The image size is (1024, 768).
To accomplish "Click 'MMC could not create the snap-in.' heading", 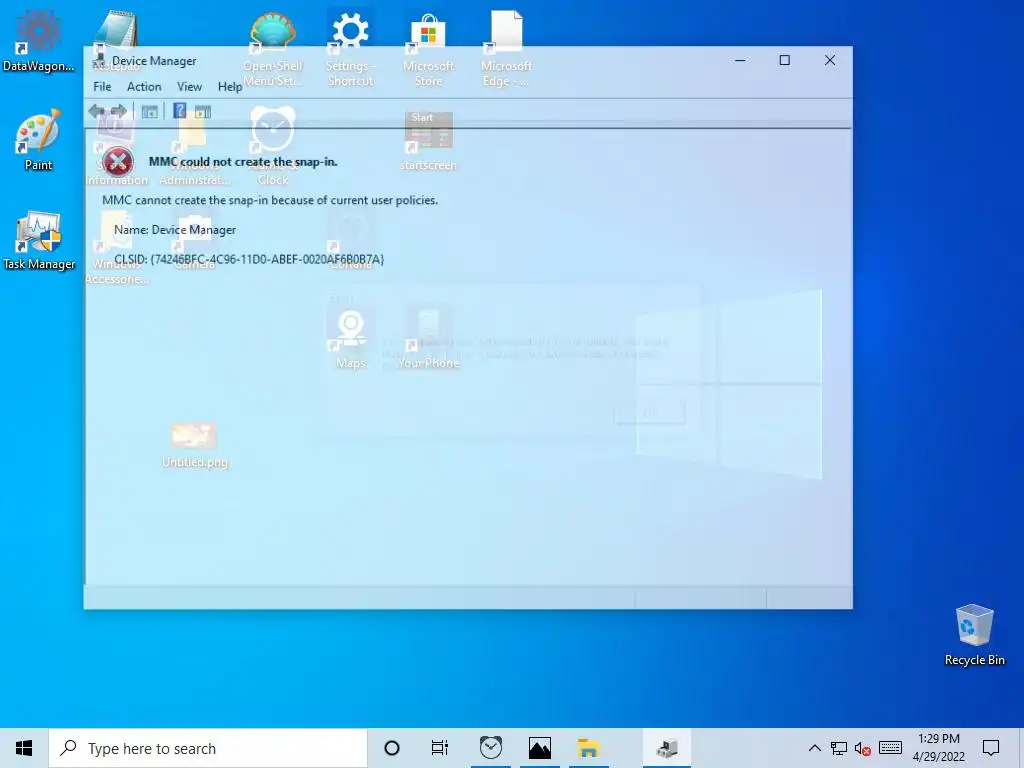I will point(243,161).
